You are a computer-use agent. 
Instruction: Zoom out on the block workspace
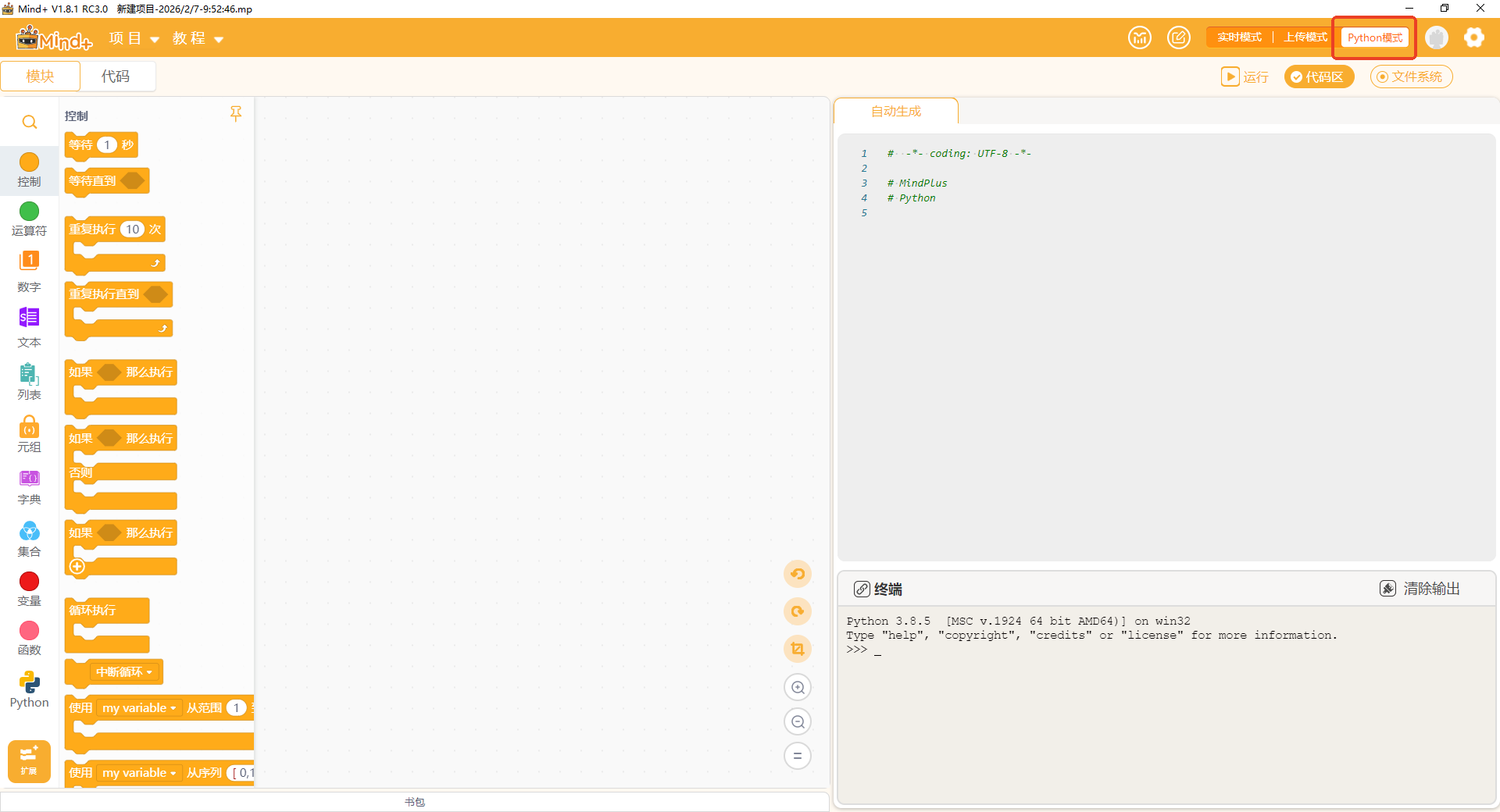pyautogui.click(x=797, y=721)
